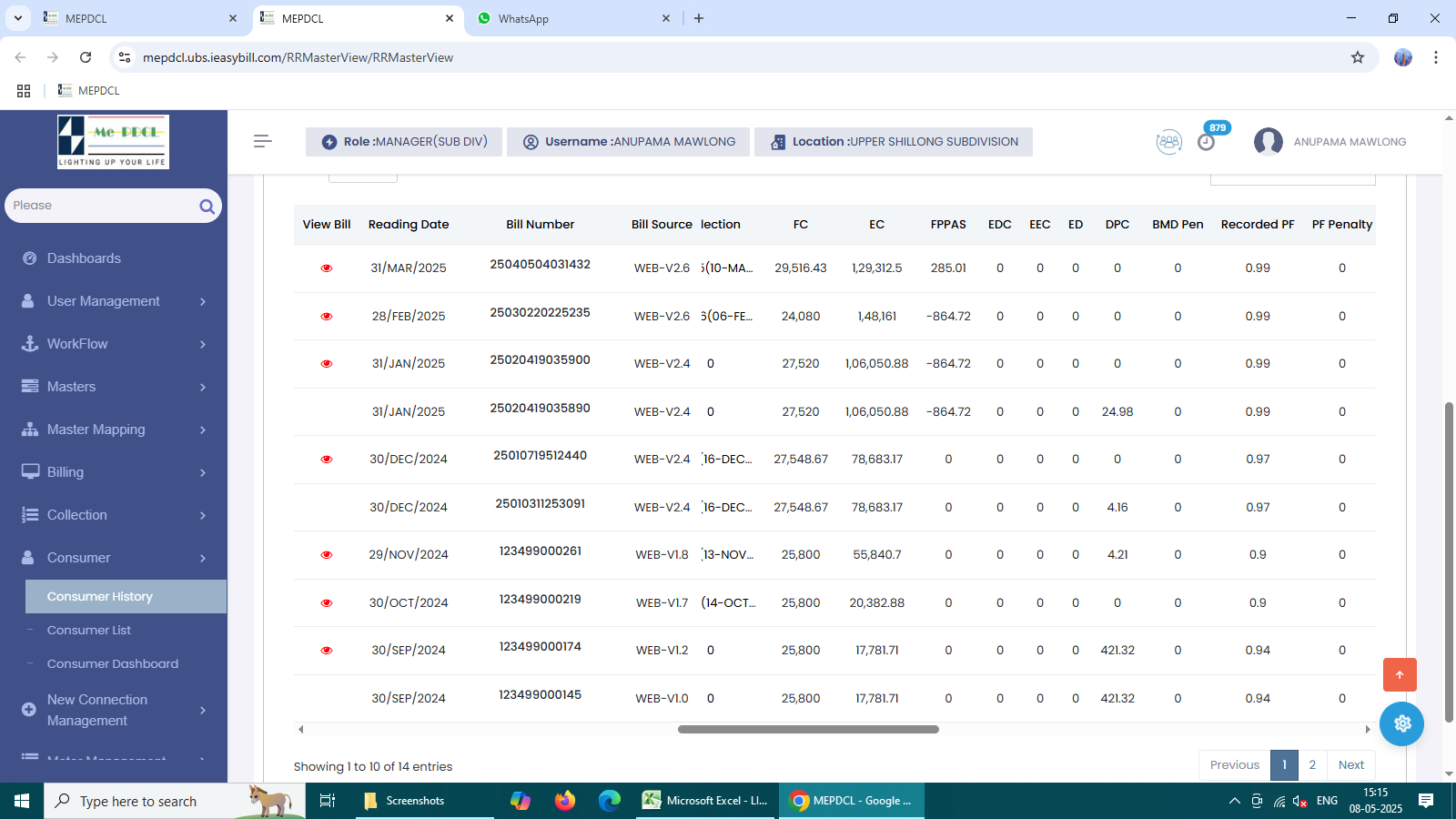The height and width of the screenshot is (819, 1456).
Task: Click the volume muted icon in system tray
Action: [x=1300, y=801]
